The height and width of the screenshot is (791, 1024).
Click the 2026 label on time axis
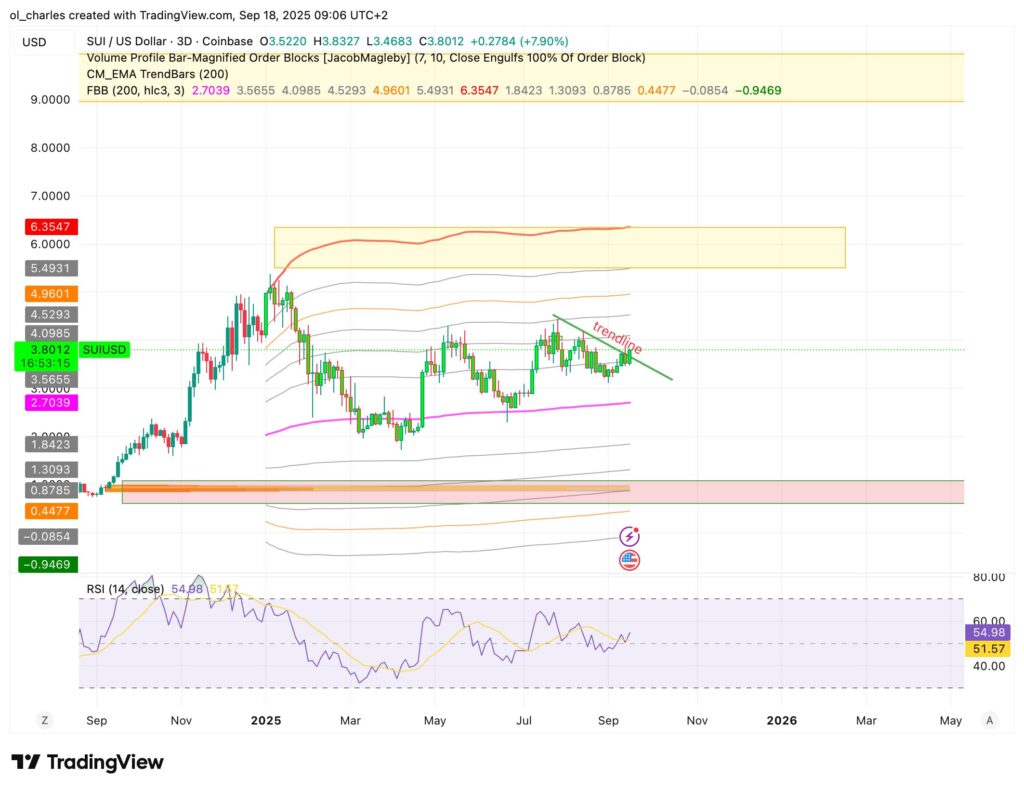pos(781,720)
